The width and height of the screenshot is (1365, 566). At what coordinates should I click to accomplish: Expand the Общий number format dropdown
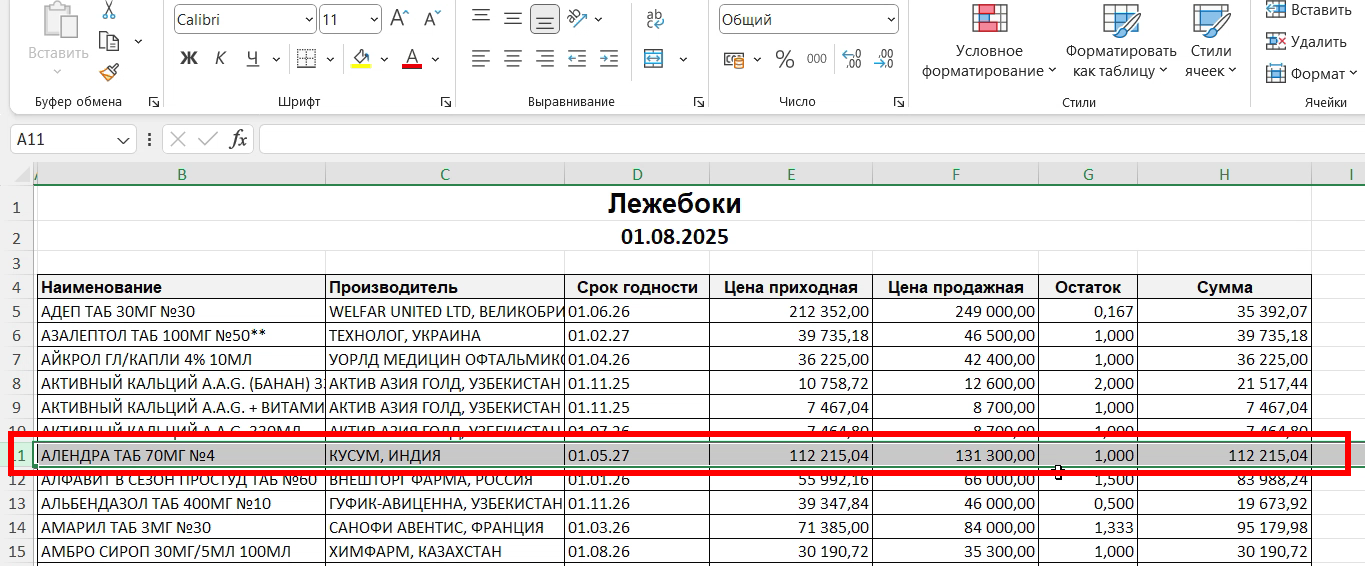(x=889, y=20)
